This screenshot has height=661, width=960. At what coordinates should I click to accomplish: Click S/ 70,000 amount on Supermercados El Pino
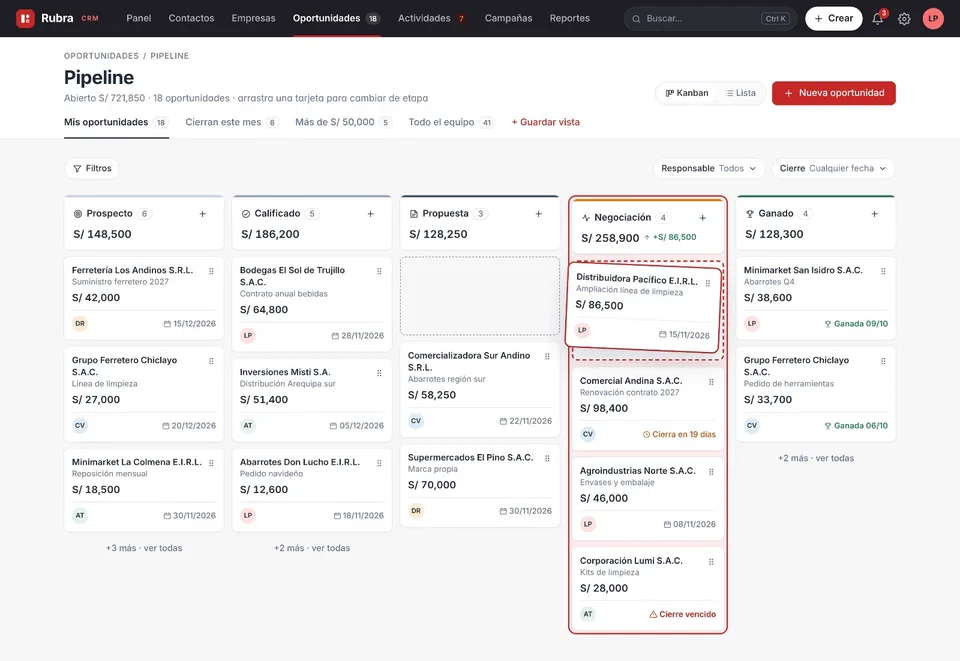(432, 485)
